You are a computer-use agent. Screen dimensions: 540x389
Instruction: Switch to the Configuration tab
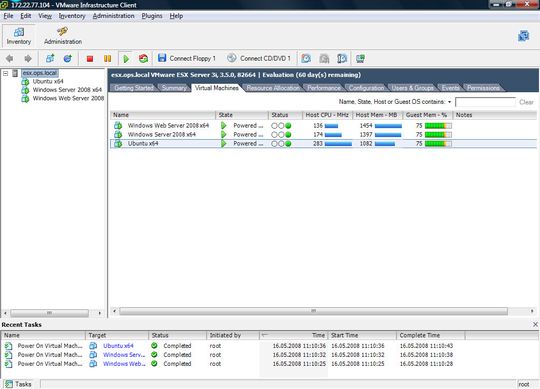tap(366, 88)
